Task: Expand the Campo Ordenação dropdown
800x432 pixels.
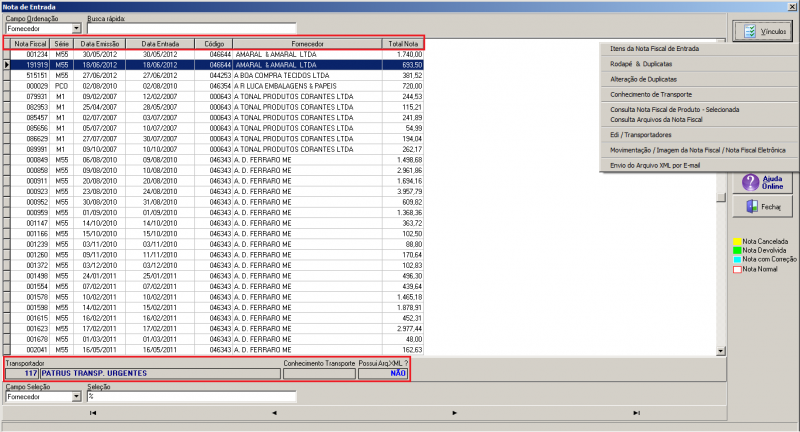Action: (77, 29)
